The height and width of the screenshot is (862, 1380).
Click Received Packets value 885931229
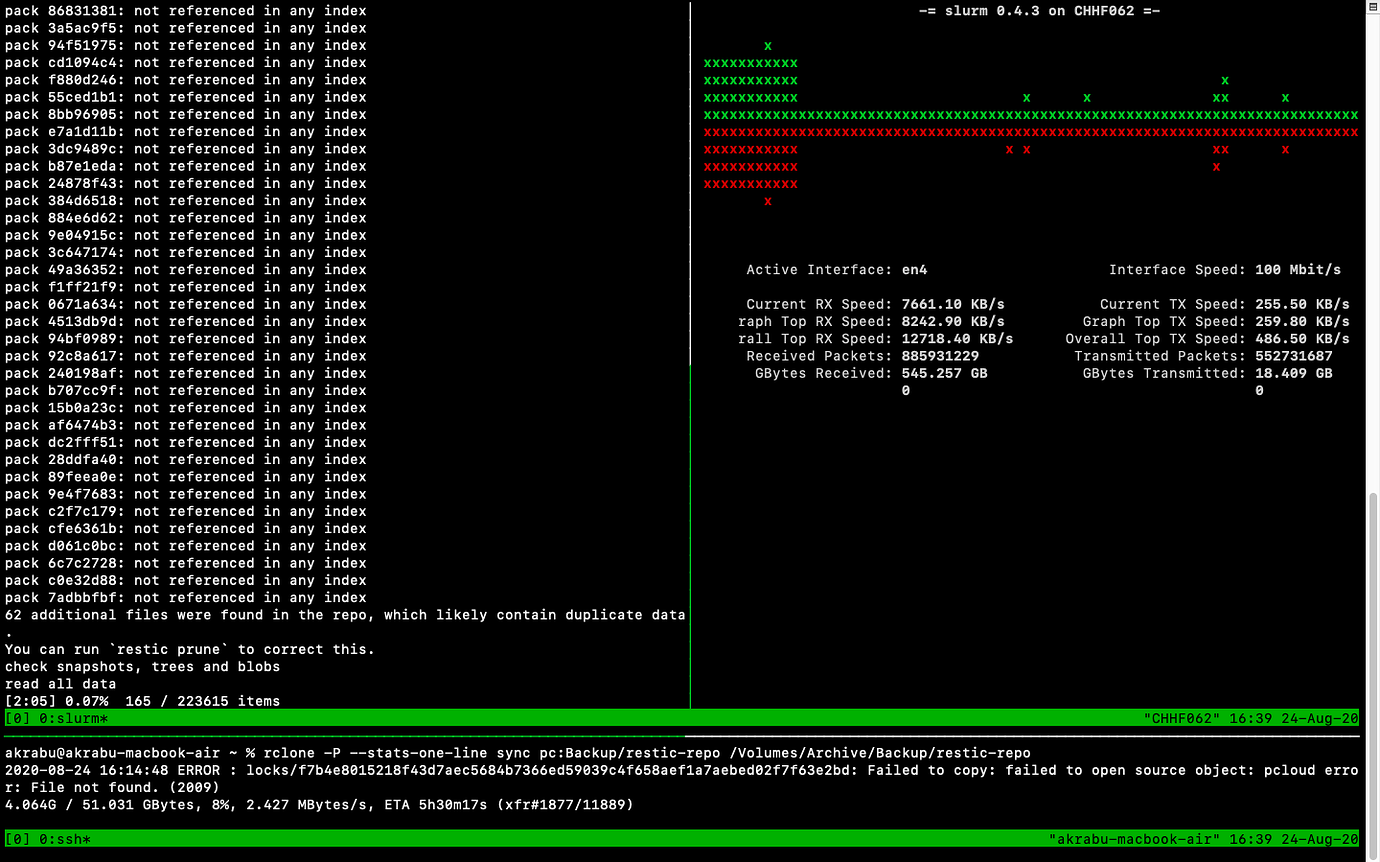point(940,356)
